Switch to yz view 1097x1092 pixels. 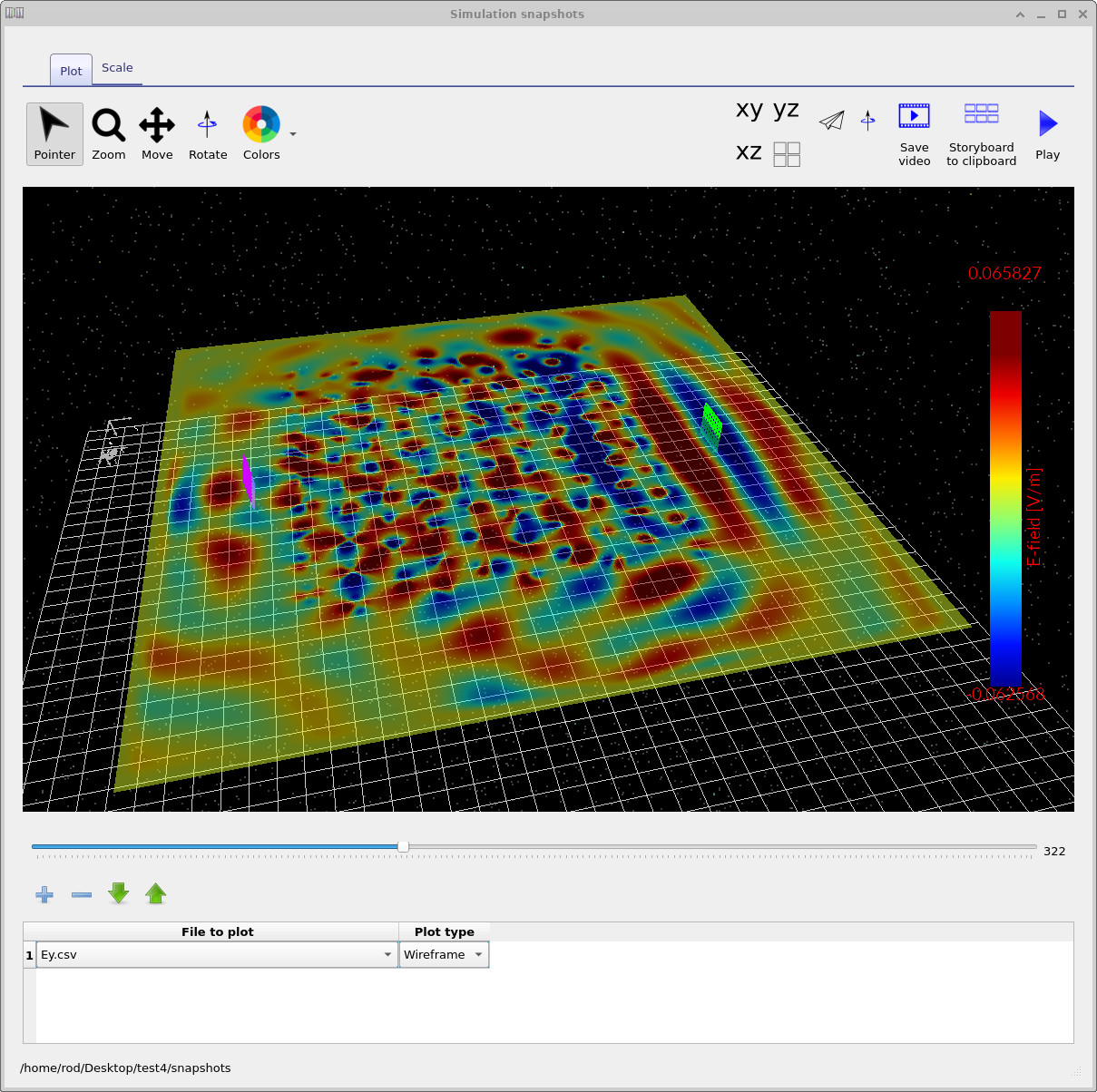click(786, 110)
